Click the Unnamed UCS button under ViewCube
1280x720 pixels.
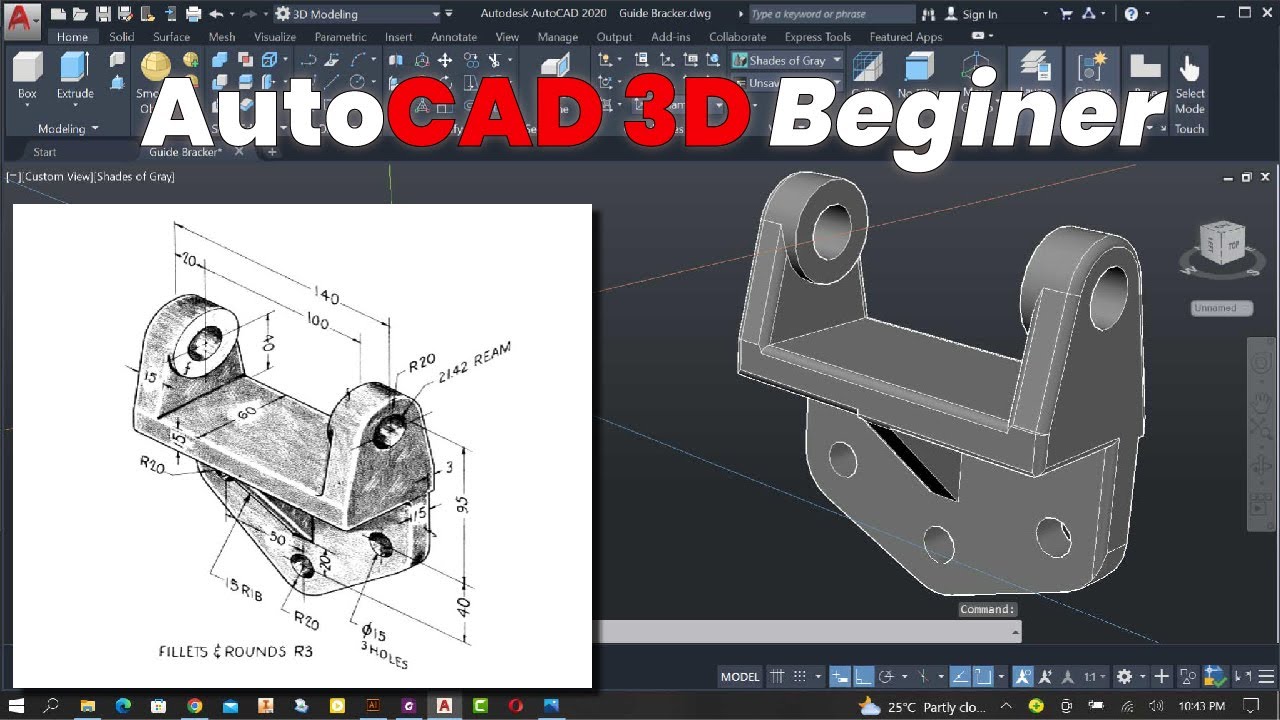pos(1222,308)
